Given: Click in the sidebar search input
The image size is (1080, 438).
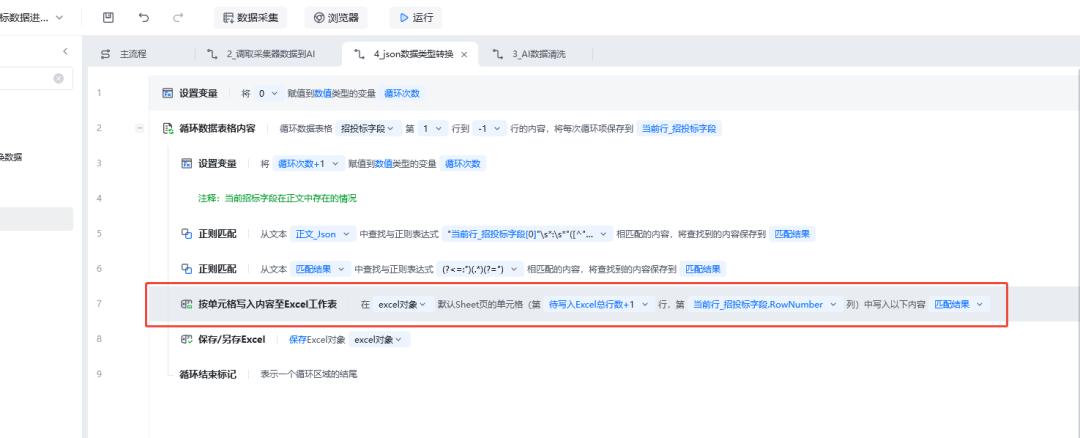Looking at the screenshot, I should click(x=25, y=79).
